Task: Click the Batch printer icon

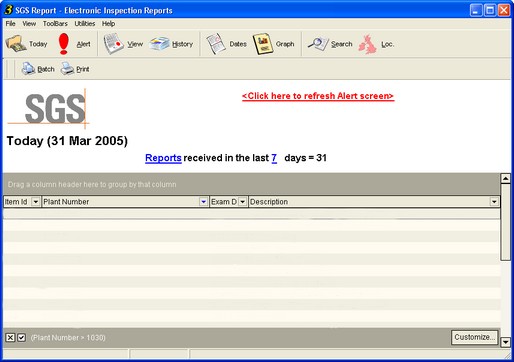Action: [x=28, y=69]
